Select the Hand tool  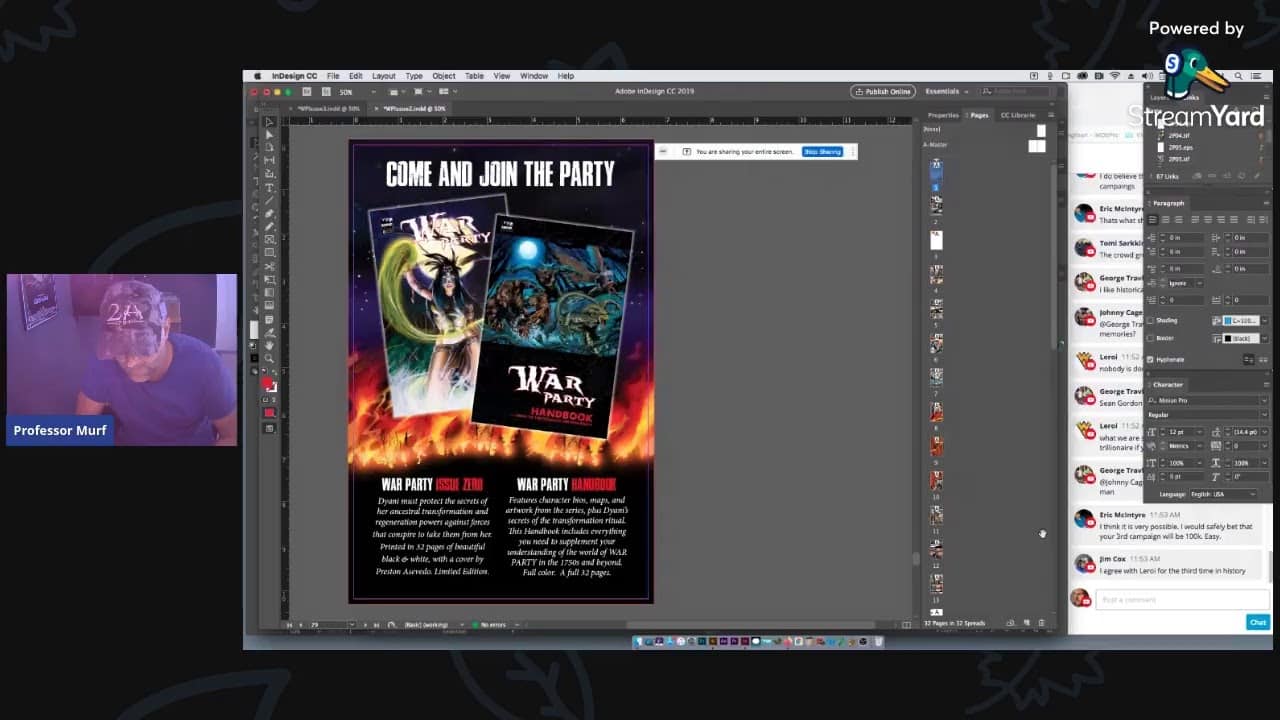[x=269, y=345]
